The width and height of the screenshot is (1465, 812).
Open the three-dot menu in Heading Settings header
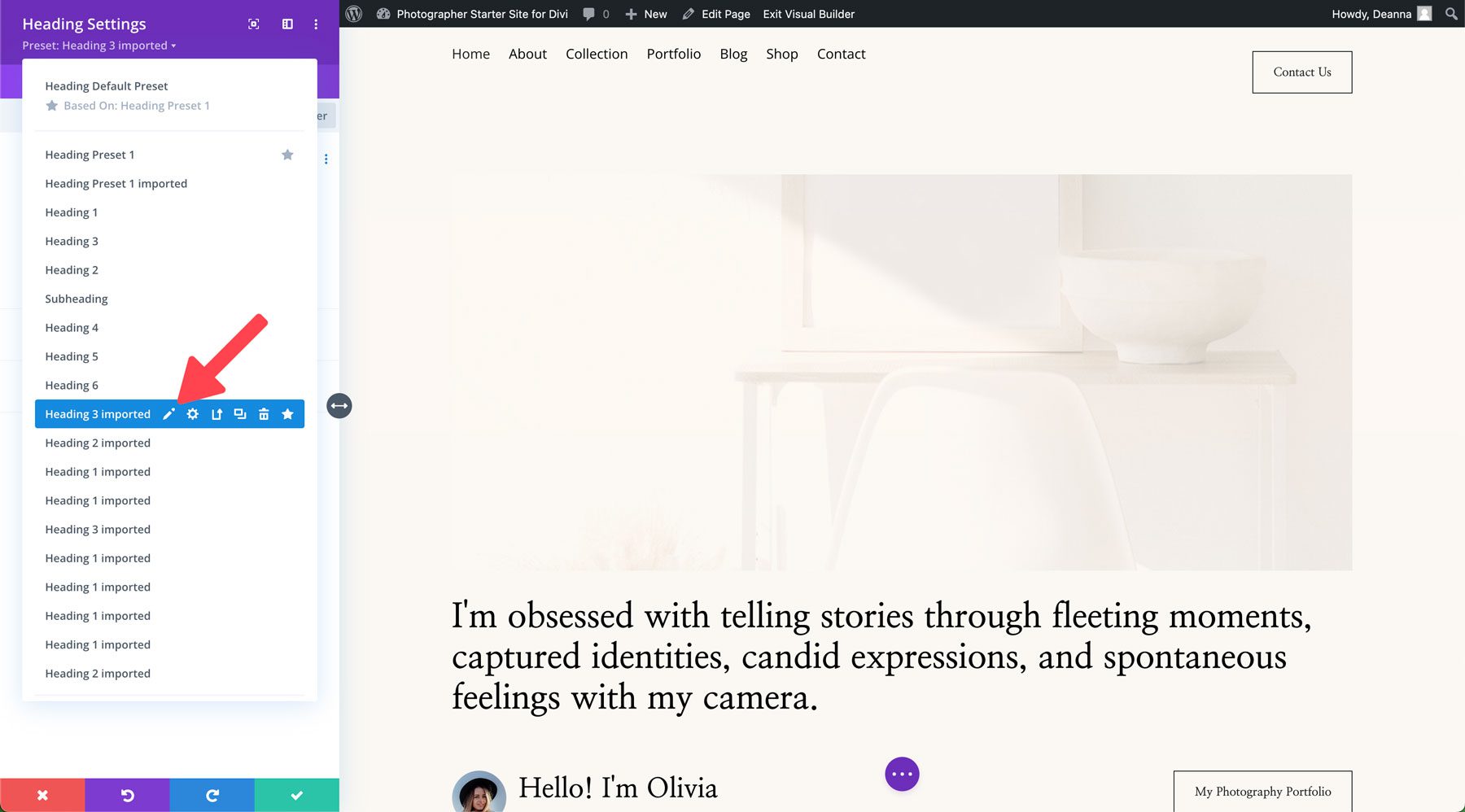click(316, 24)
